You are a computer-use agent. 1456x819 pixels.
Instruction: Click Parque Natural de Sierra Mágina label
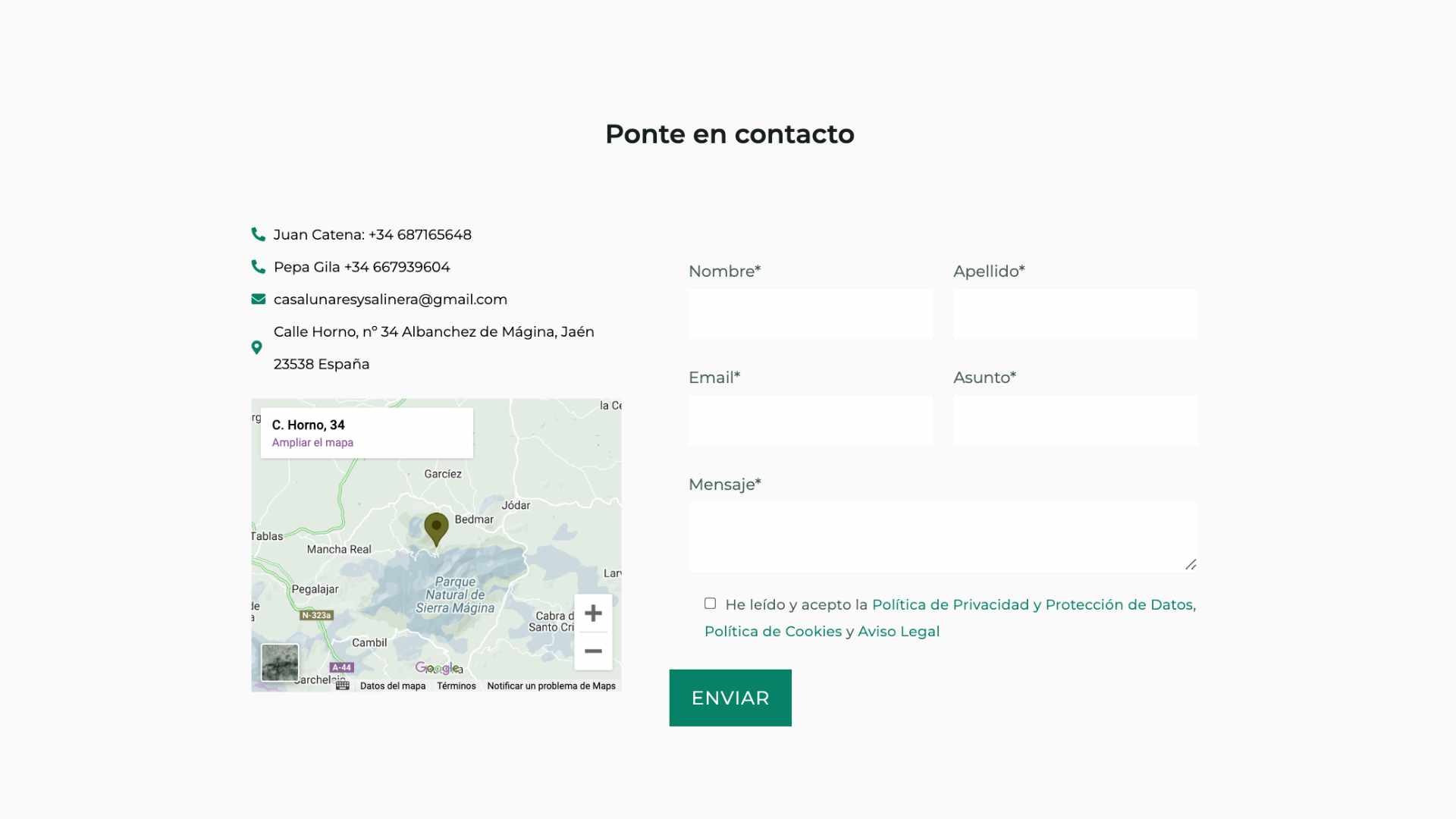[455, 595]
